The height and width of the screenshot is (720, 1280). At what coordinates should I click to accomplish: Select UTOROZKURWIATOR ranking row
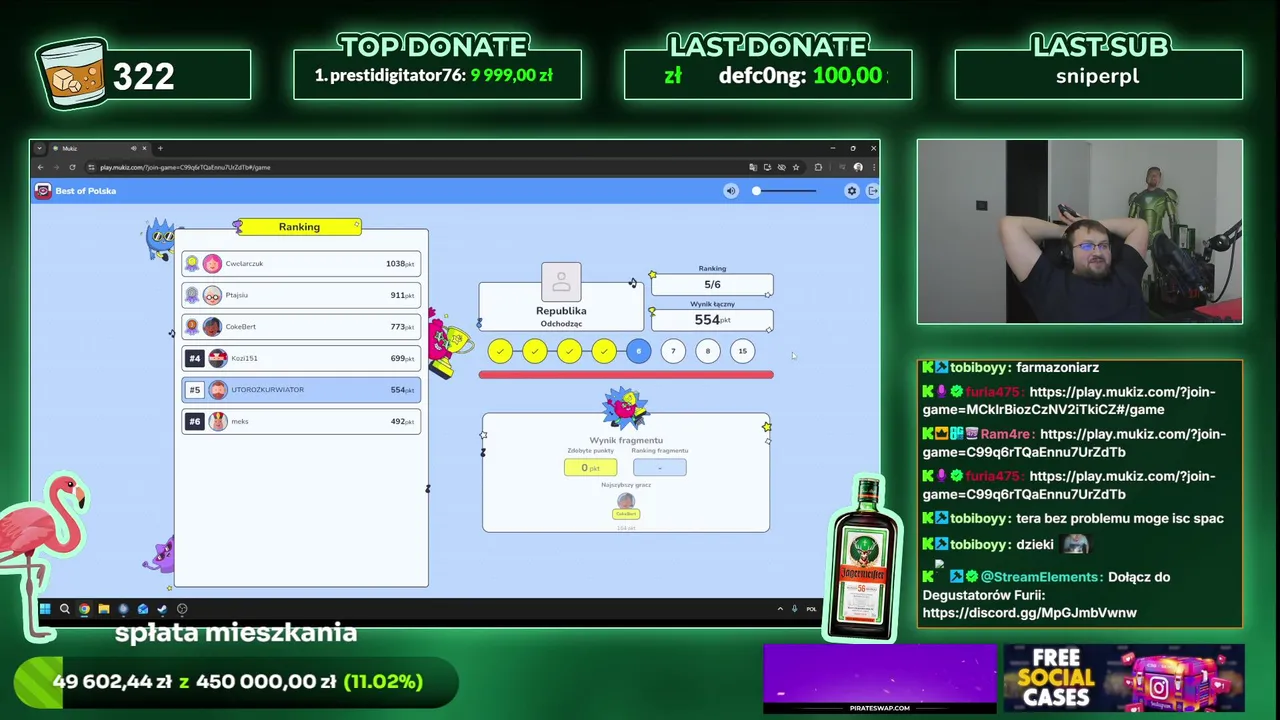click(x=301, y=390)
